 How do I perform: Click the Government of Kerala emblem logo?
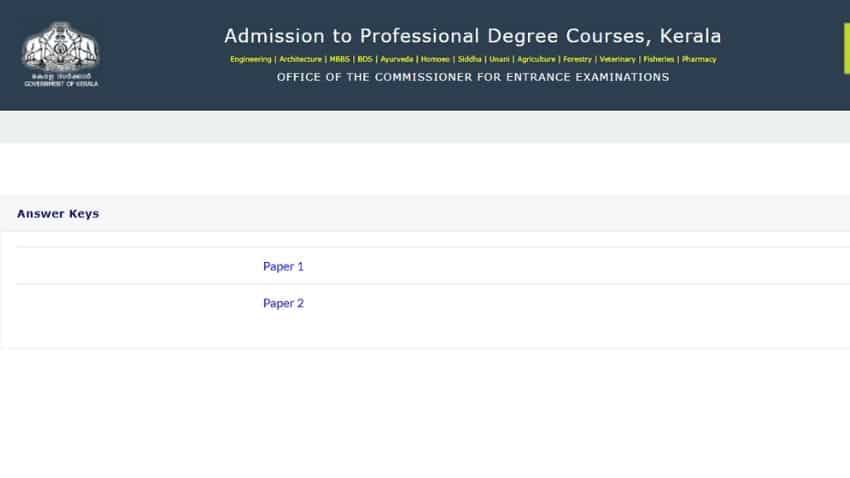pos(61,54)
